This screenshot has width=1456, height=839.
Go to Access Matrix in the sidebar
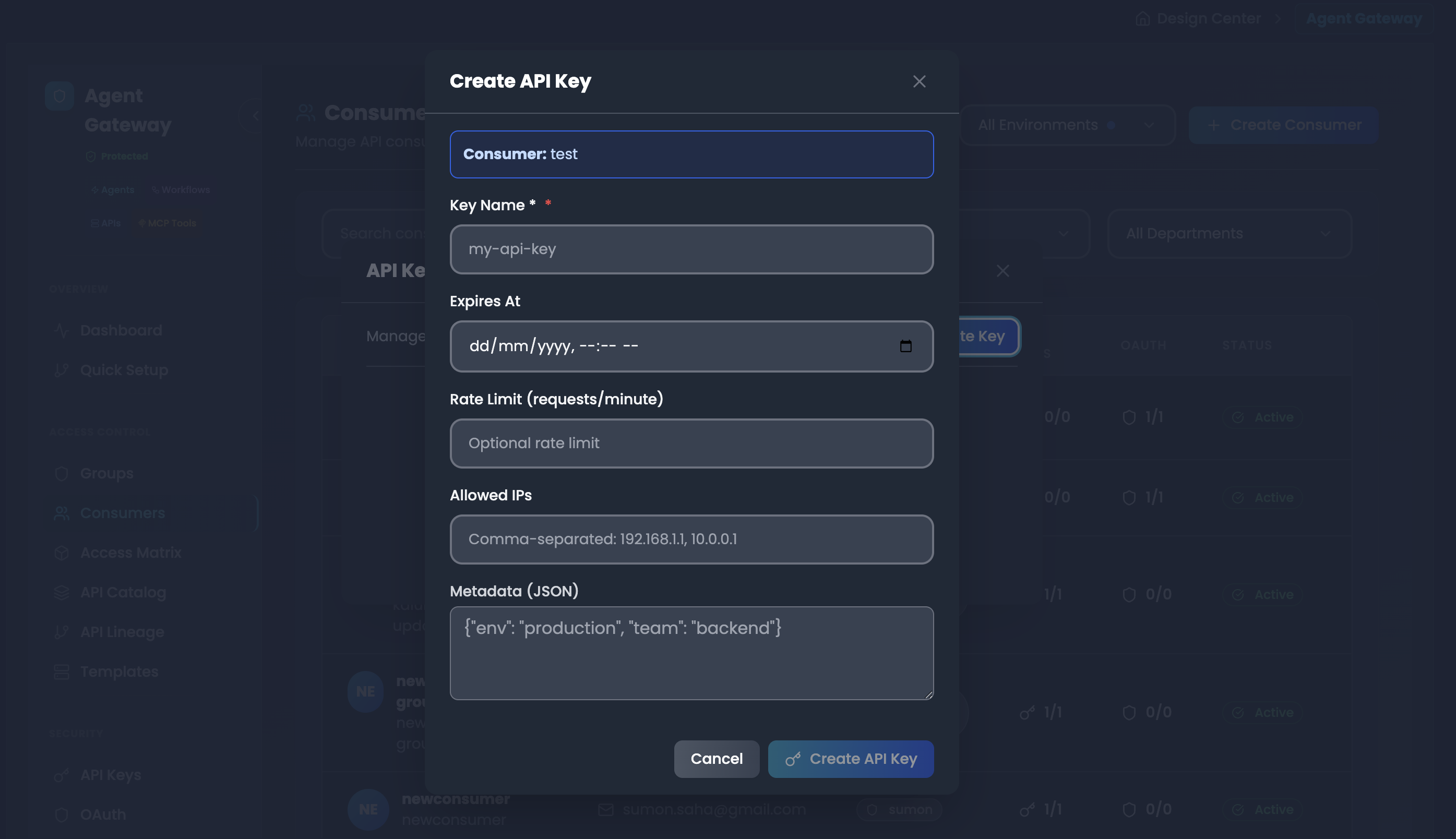[131, 553]
